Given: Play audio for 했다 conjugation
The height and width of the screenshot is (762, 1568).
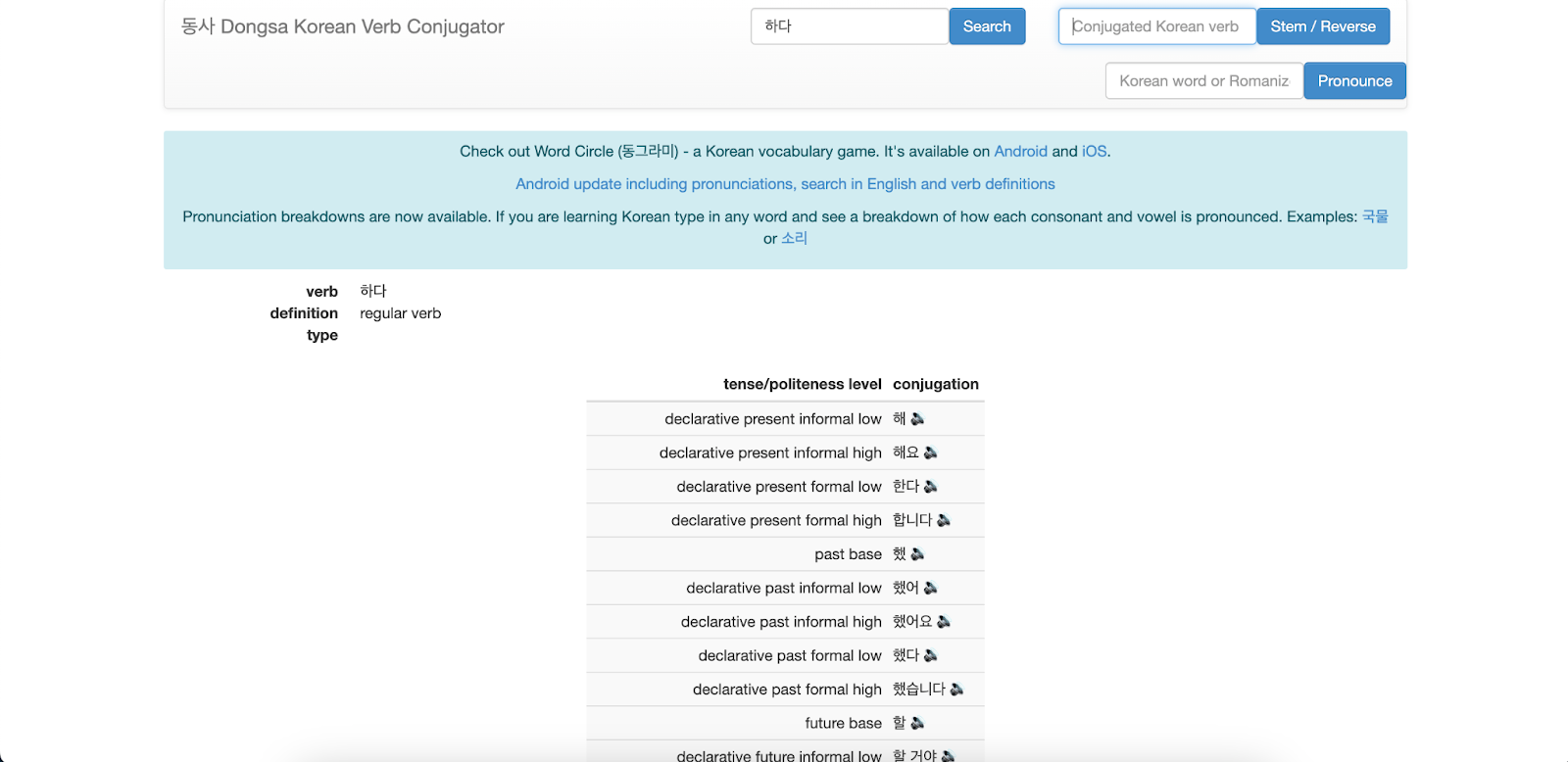Looking at the screenshot, I should 931,655.
